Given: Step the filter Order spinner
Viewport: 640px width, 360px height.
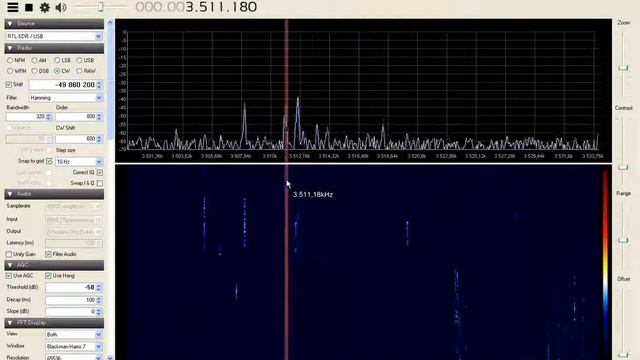Looking at the screenshot, I should point(99,117).
